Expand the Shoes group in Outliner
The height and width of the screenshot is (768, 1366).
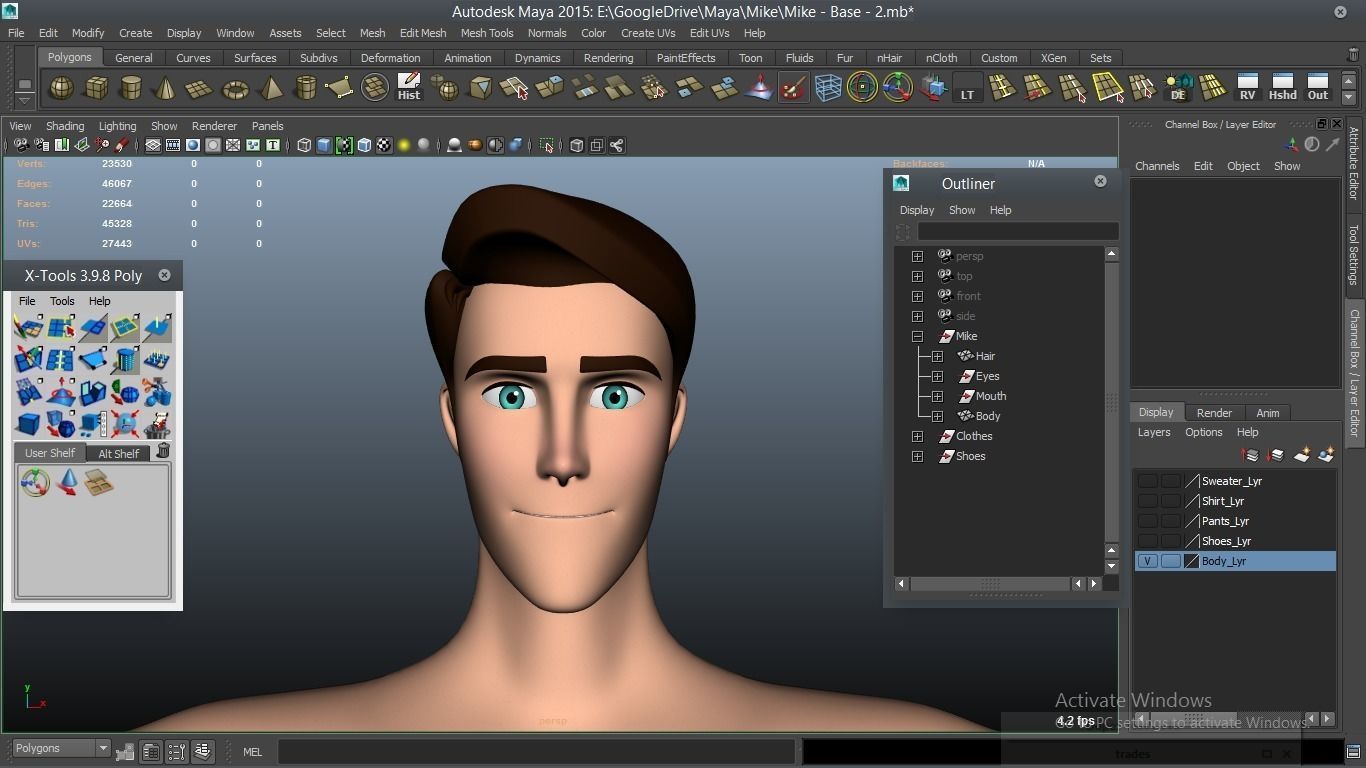(917, 456)
